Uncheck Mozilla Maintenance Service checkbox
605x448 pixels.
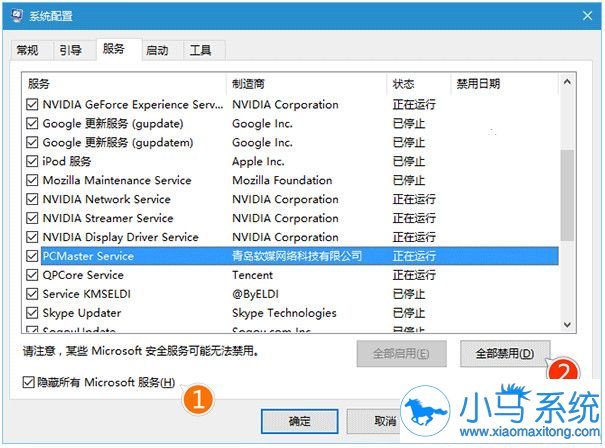coord(32,180)
